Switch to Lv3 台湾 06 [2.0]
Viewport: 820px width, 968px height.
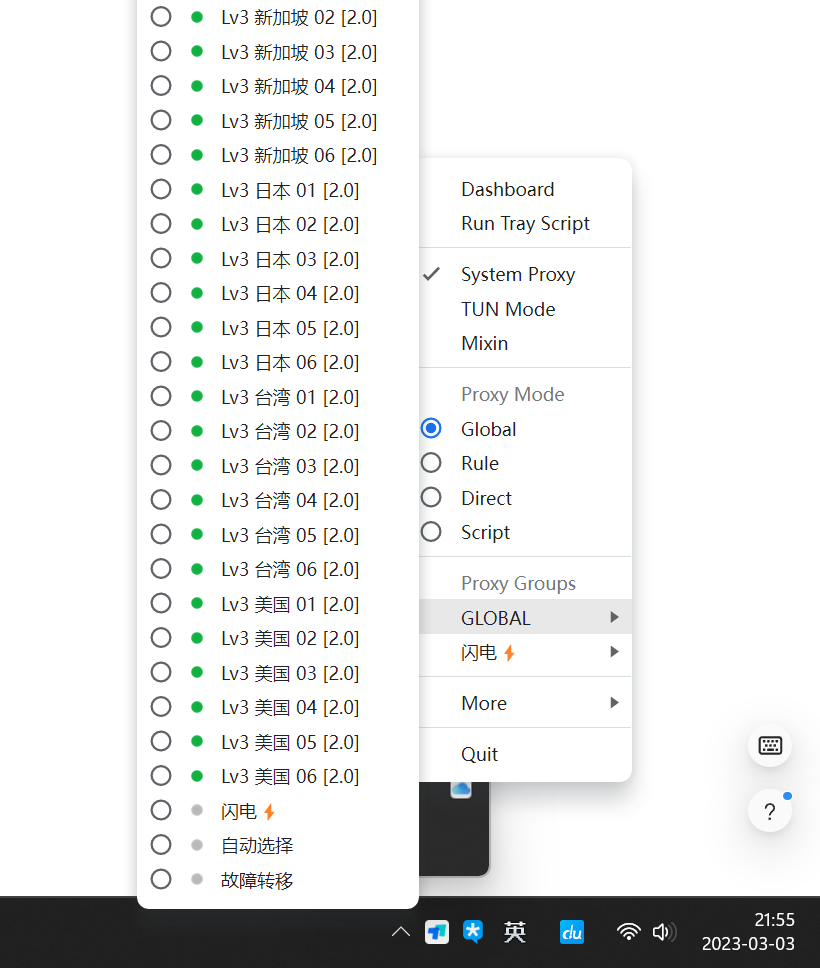278,569
